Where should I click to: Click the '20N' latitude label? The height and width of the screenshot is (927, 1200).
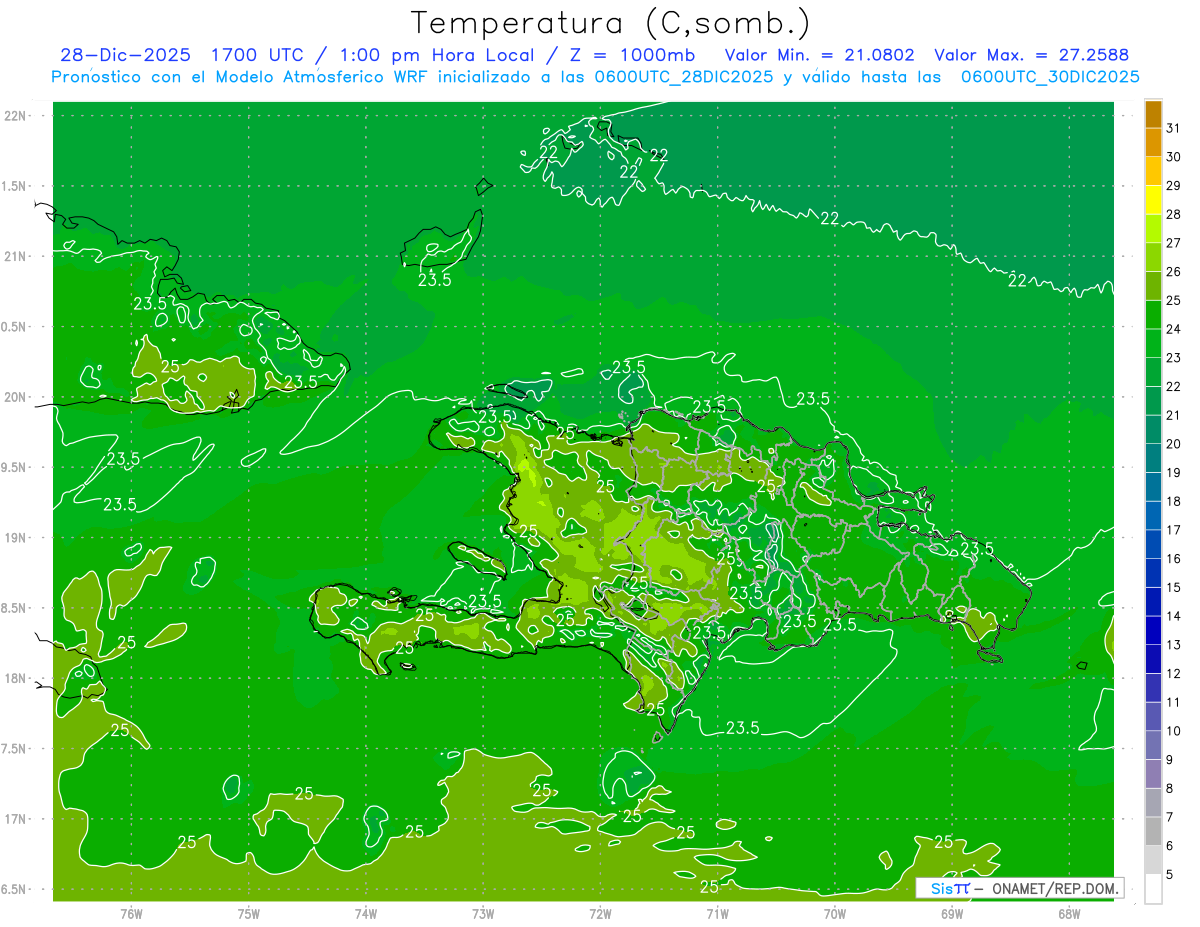(16, 397)
